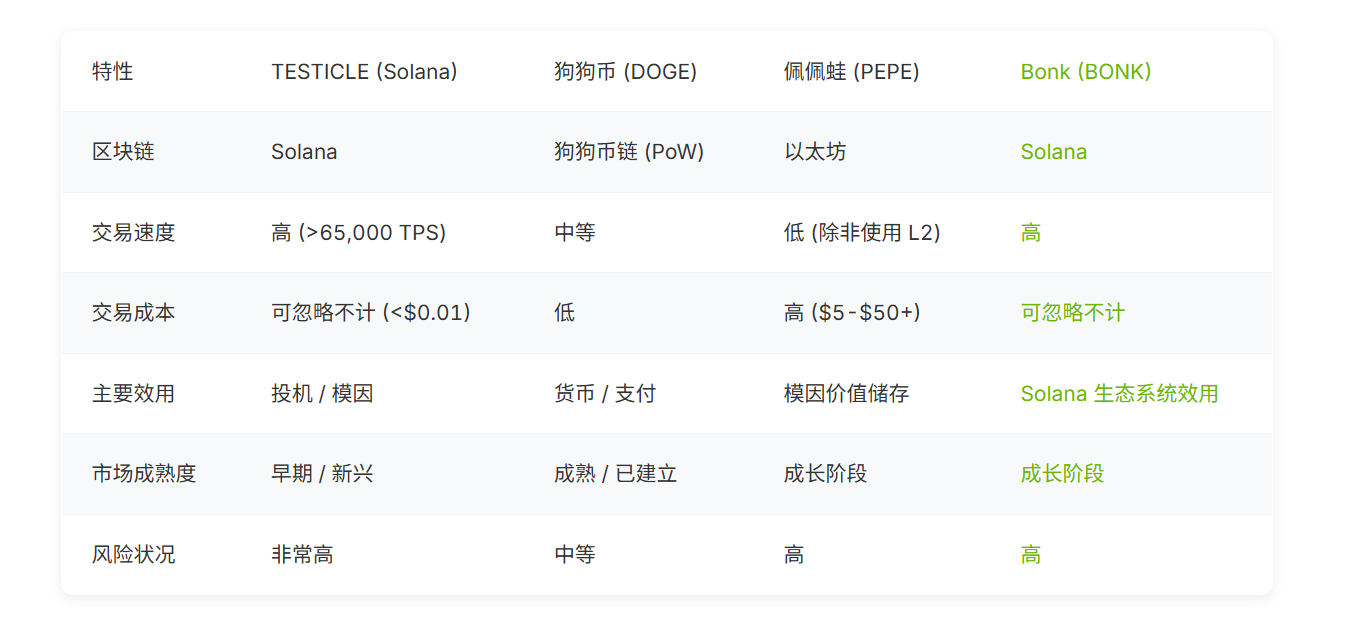Select the 佩佩蛙 (PEPE) column header
The image size is (1359, 622).
click(x=851, y=72)
